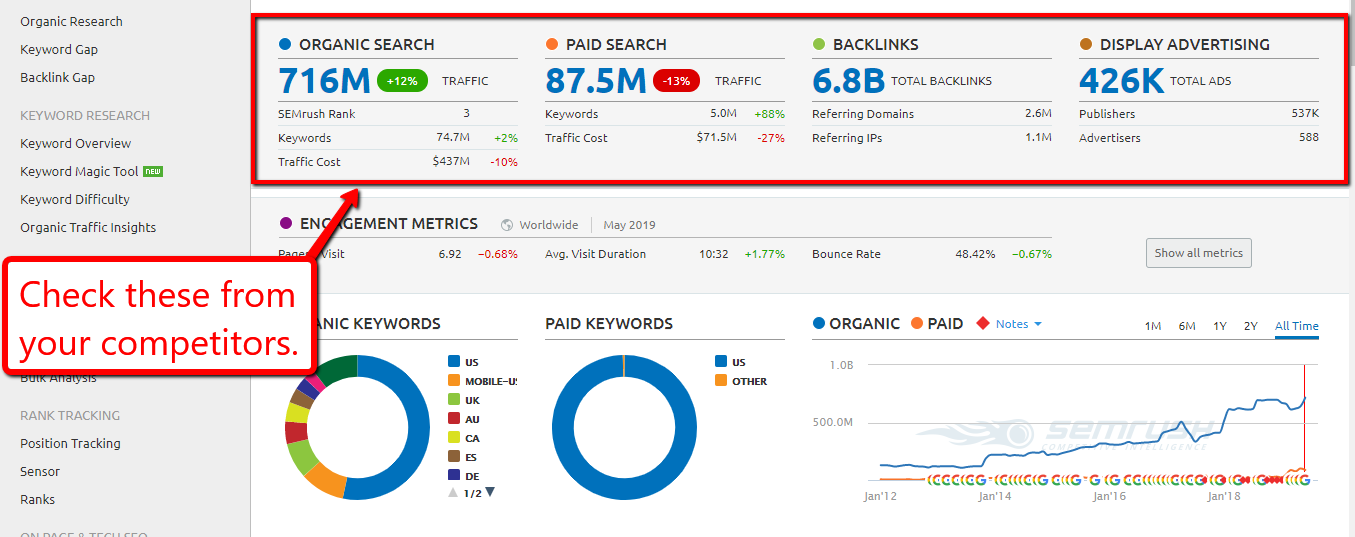Open Organic Traffic Insights
Screen dimensions: 1355x537
(x=88, y=227)
